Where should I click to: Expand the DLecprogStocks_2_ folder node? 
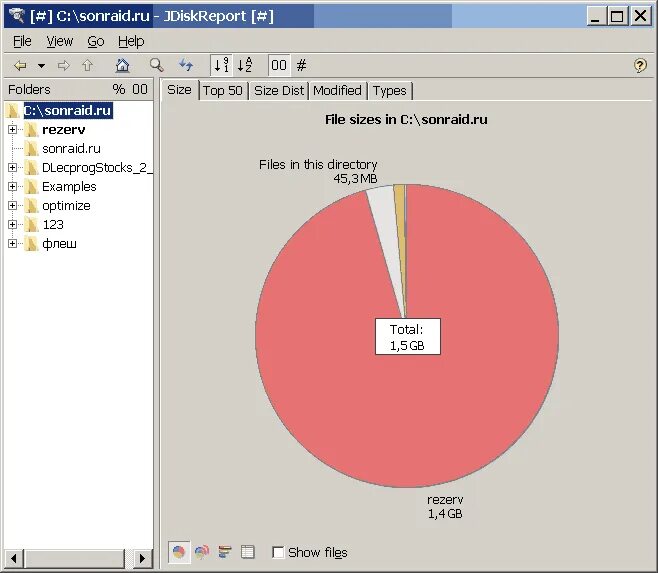point(12,167)
